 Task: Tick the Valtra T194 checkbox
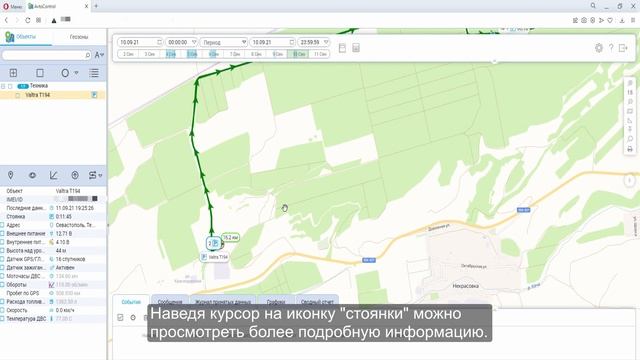(x=18, y=95)
